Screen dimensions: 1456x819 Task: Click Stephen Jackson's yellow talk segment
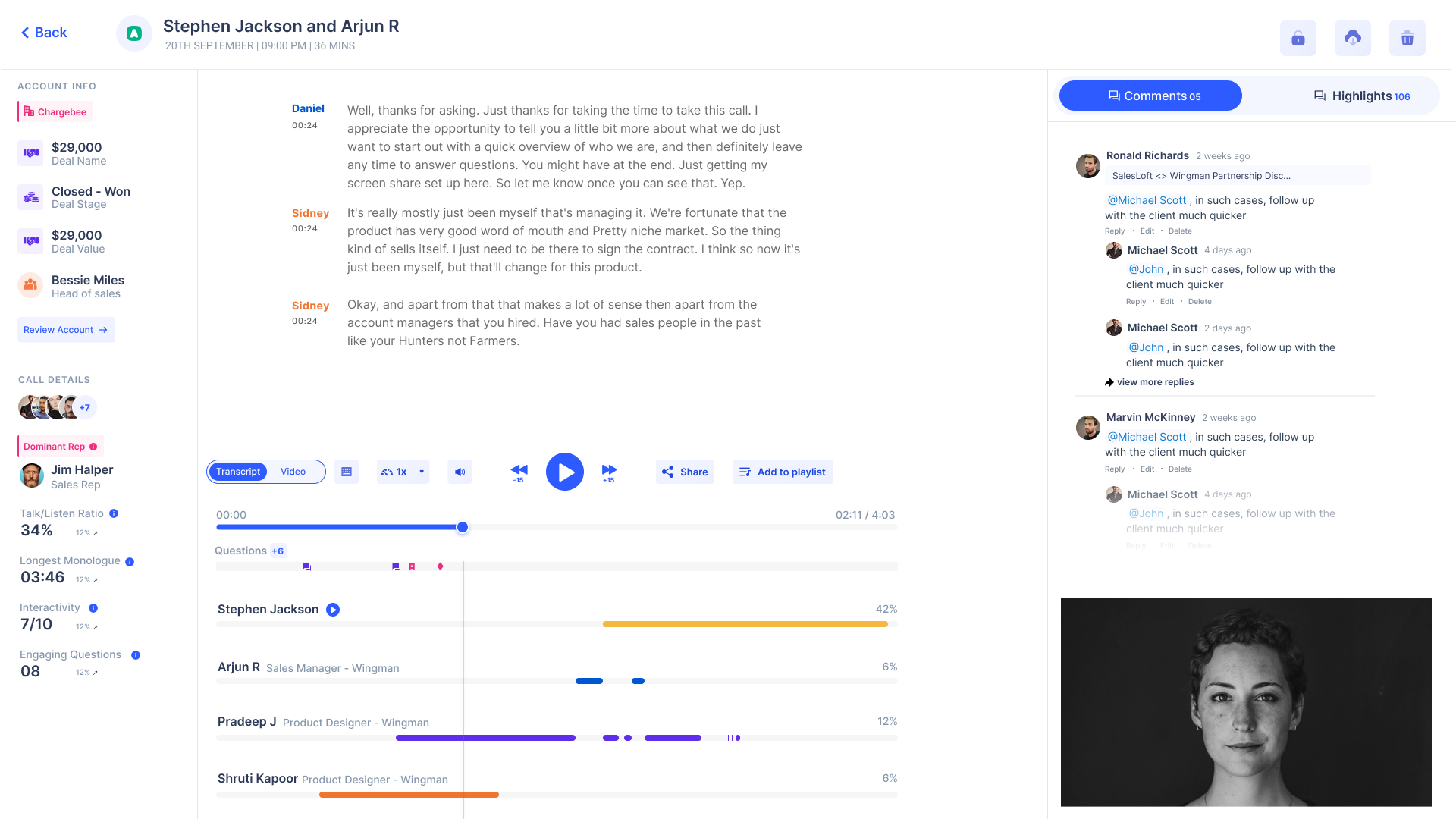(745, 624)
